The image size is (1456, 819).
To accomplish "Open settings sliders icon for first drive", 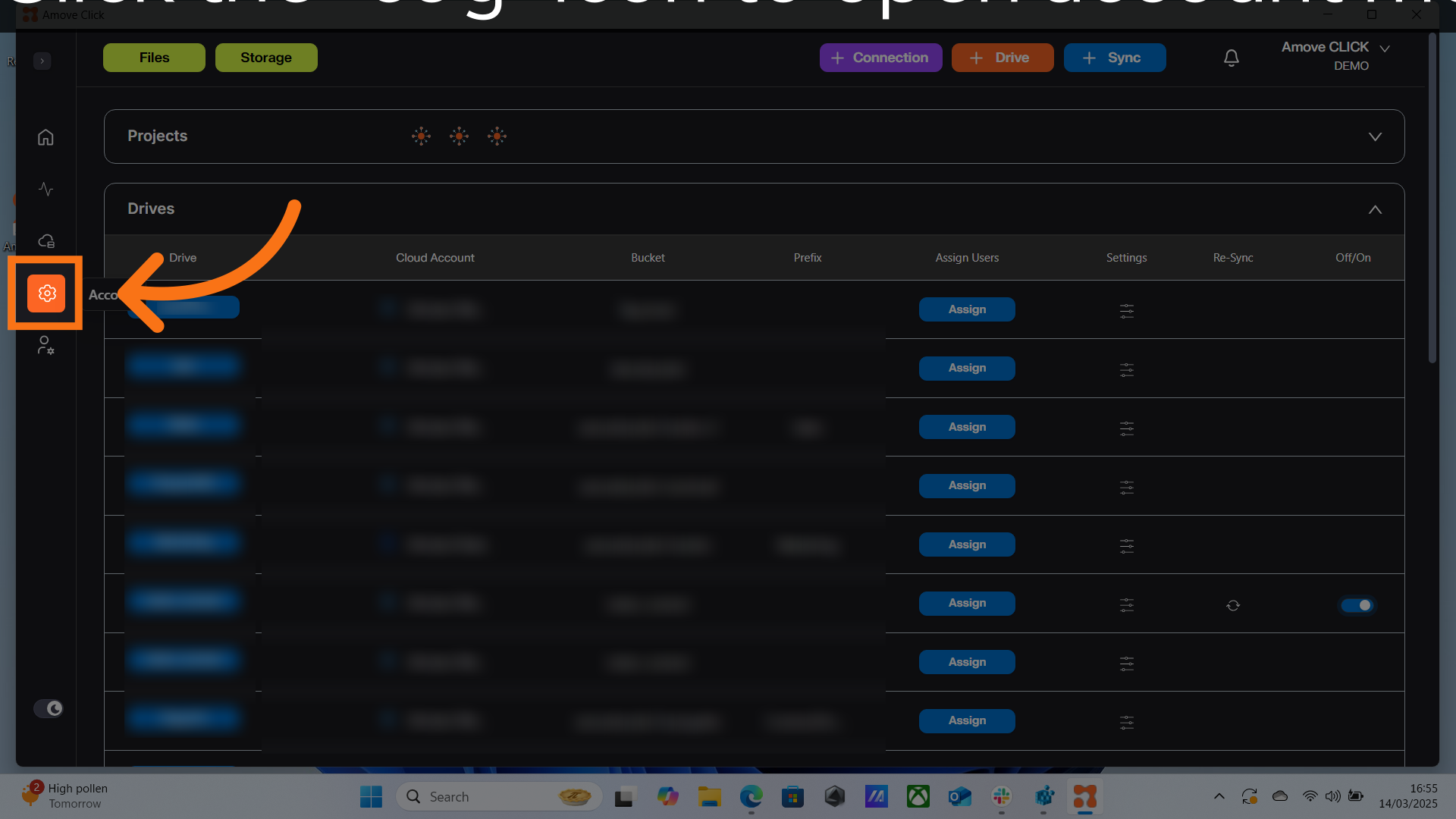I will [1127, 310].
